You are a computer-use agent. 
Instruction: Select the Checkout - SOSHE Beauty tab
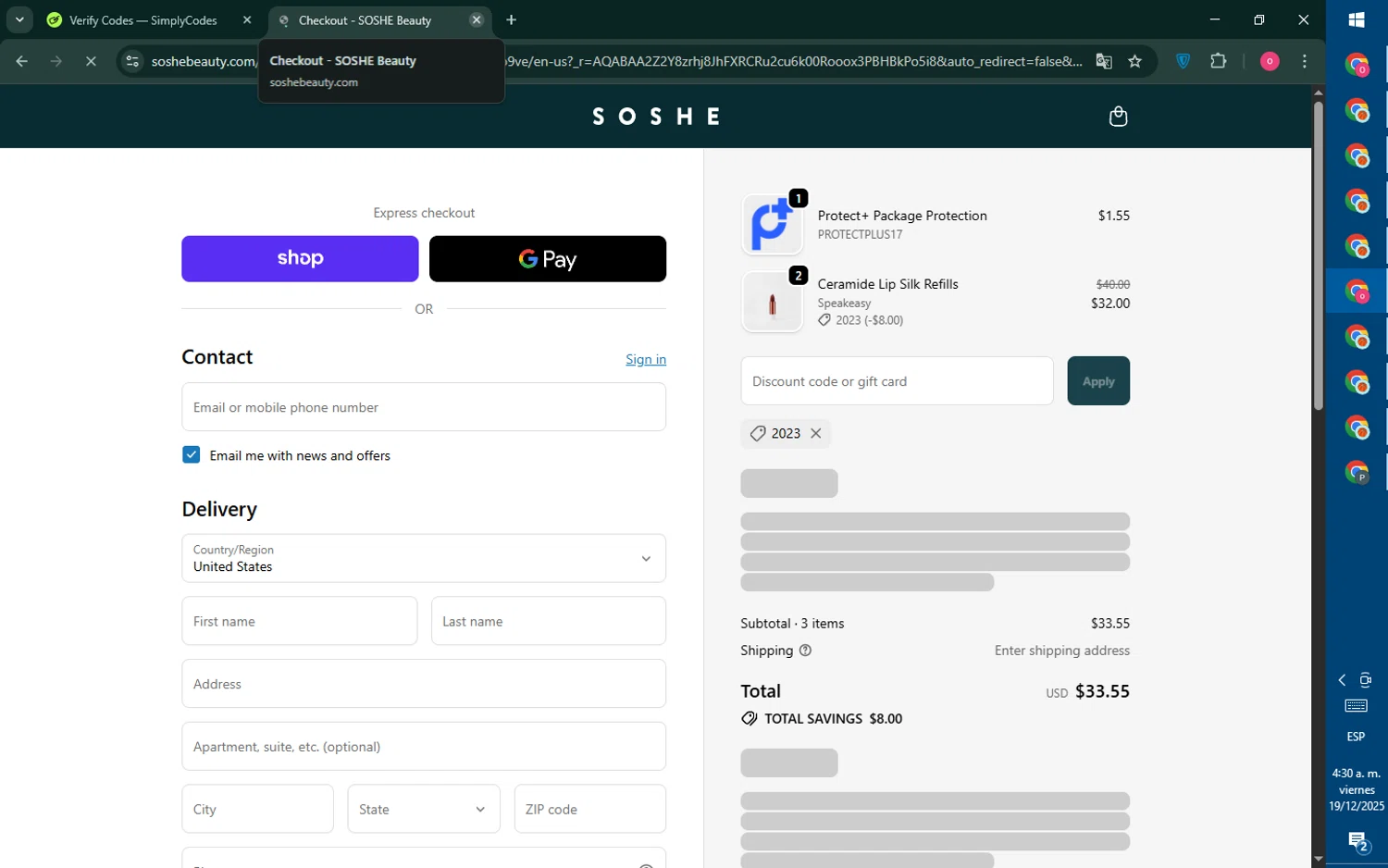pyautogui.click(x=365, y=20)
